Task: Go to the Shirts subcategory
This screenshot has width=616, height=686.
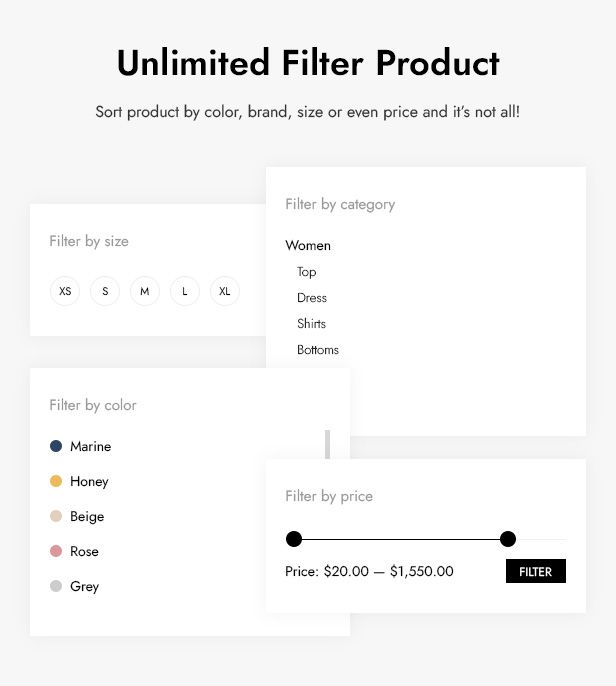Action: coord(312,324)
